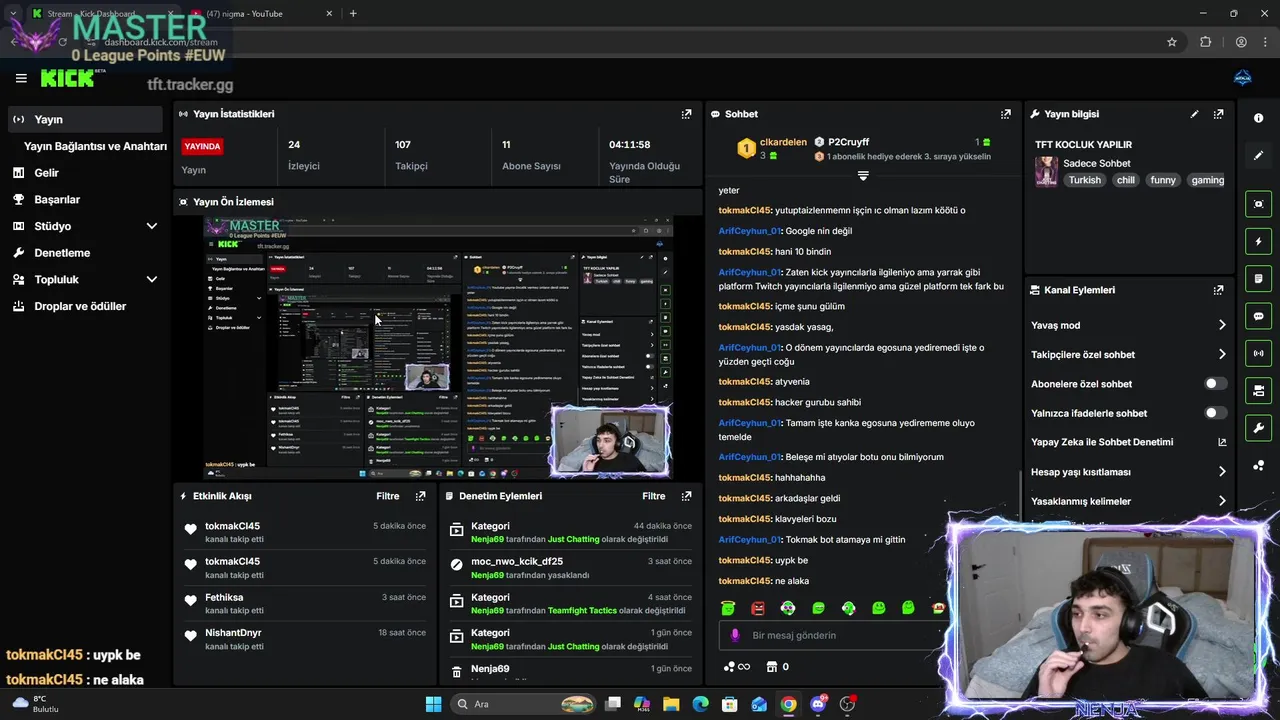Click the purple microphone icon in message box
The width and height of the screenshot is (1280, 720).
(x=735, y=635)
